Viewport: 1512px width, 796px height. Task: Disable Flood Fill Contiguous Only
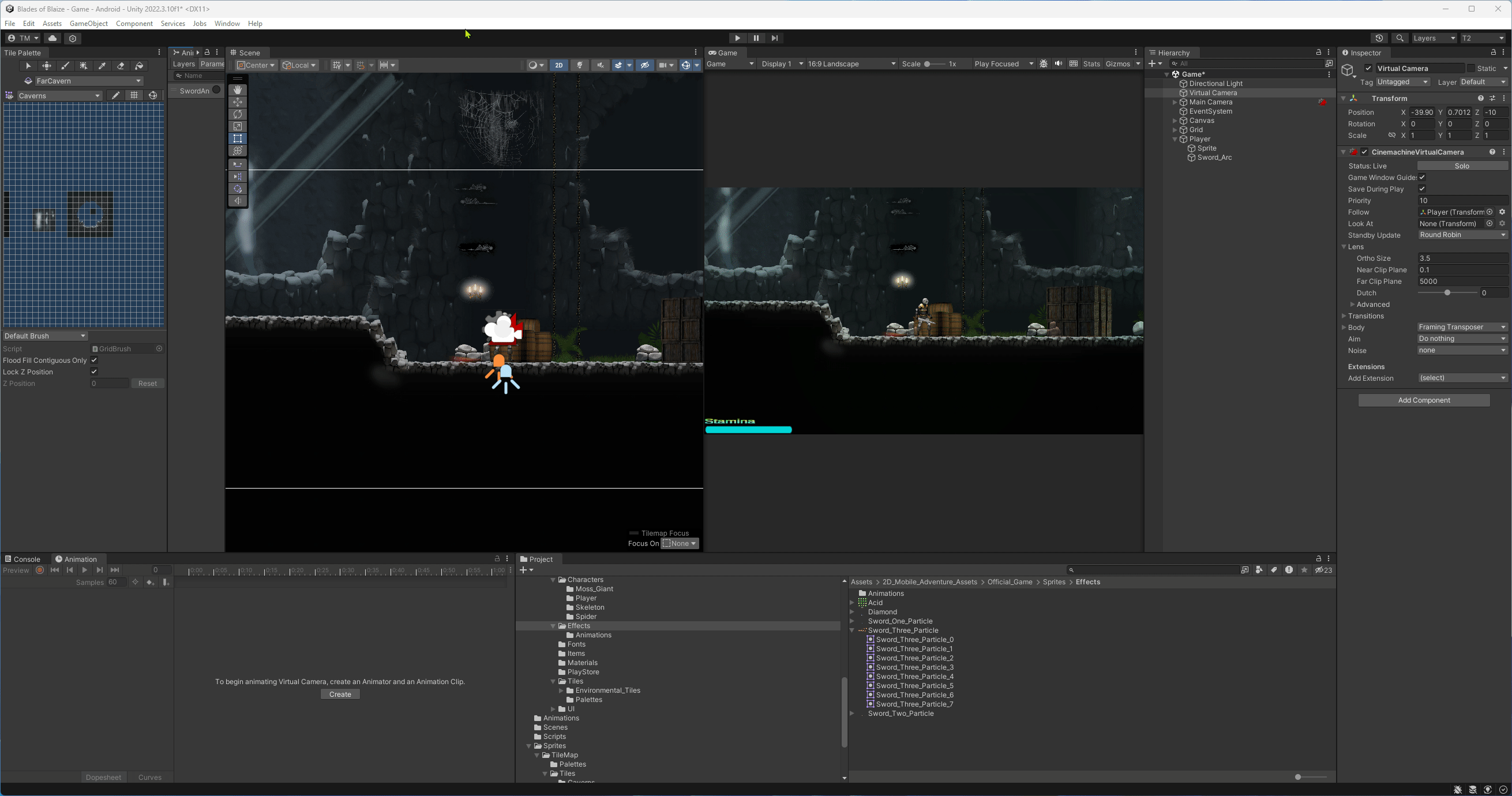click(x=94, y=360)
